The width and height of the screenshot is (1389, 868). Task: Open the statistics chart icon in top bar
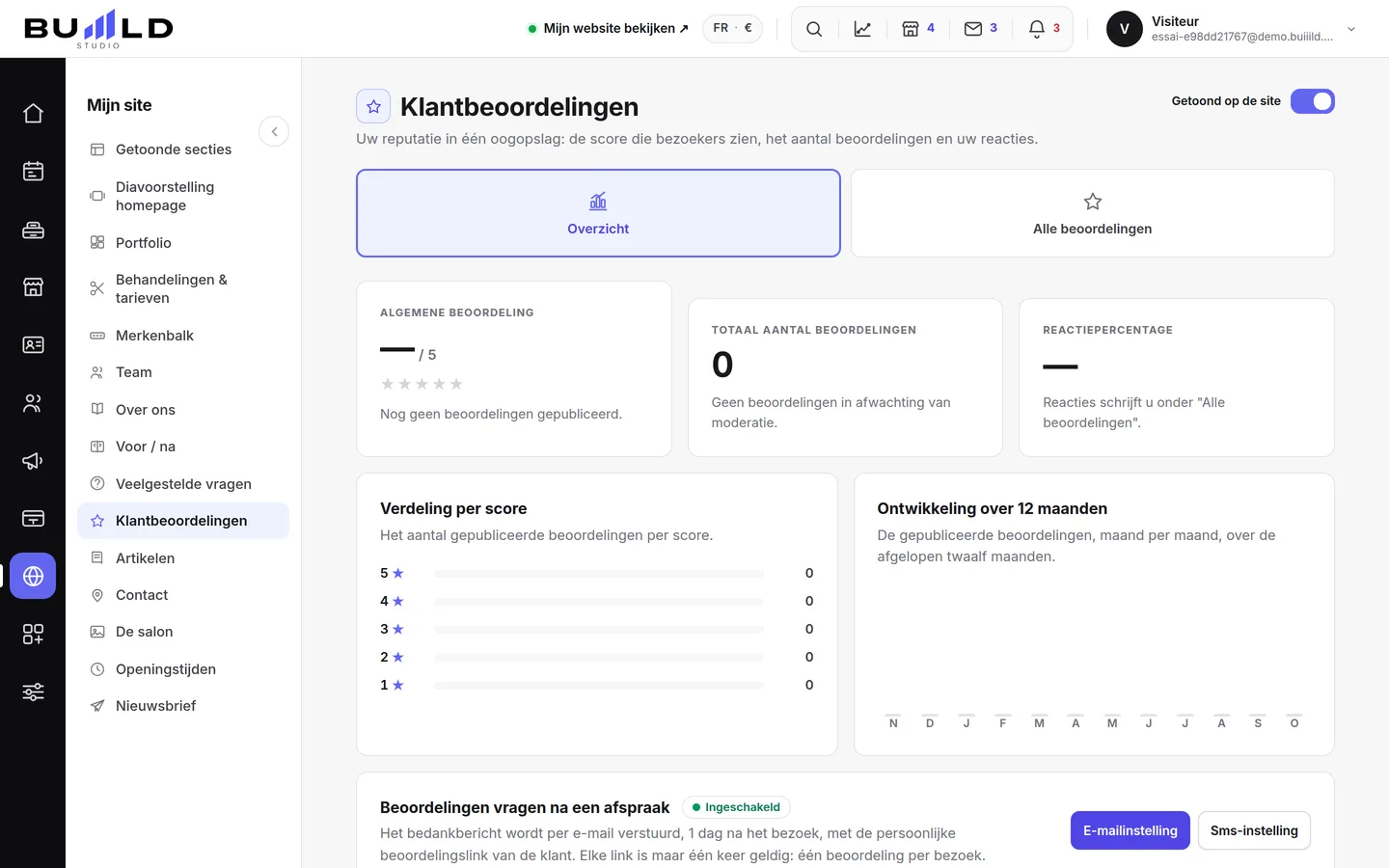tap(862, 29)
